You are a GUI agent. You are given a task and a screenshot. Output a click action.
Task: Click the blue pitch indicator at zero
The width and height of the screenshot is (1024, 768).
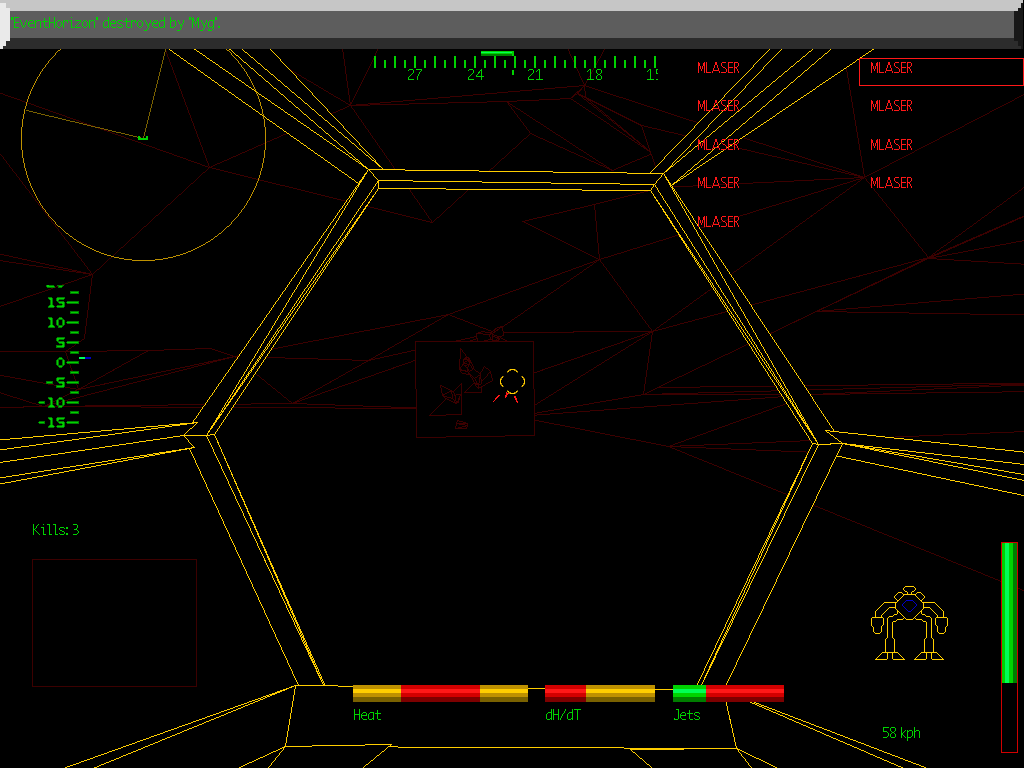click(86, 358)
